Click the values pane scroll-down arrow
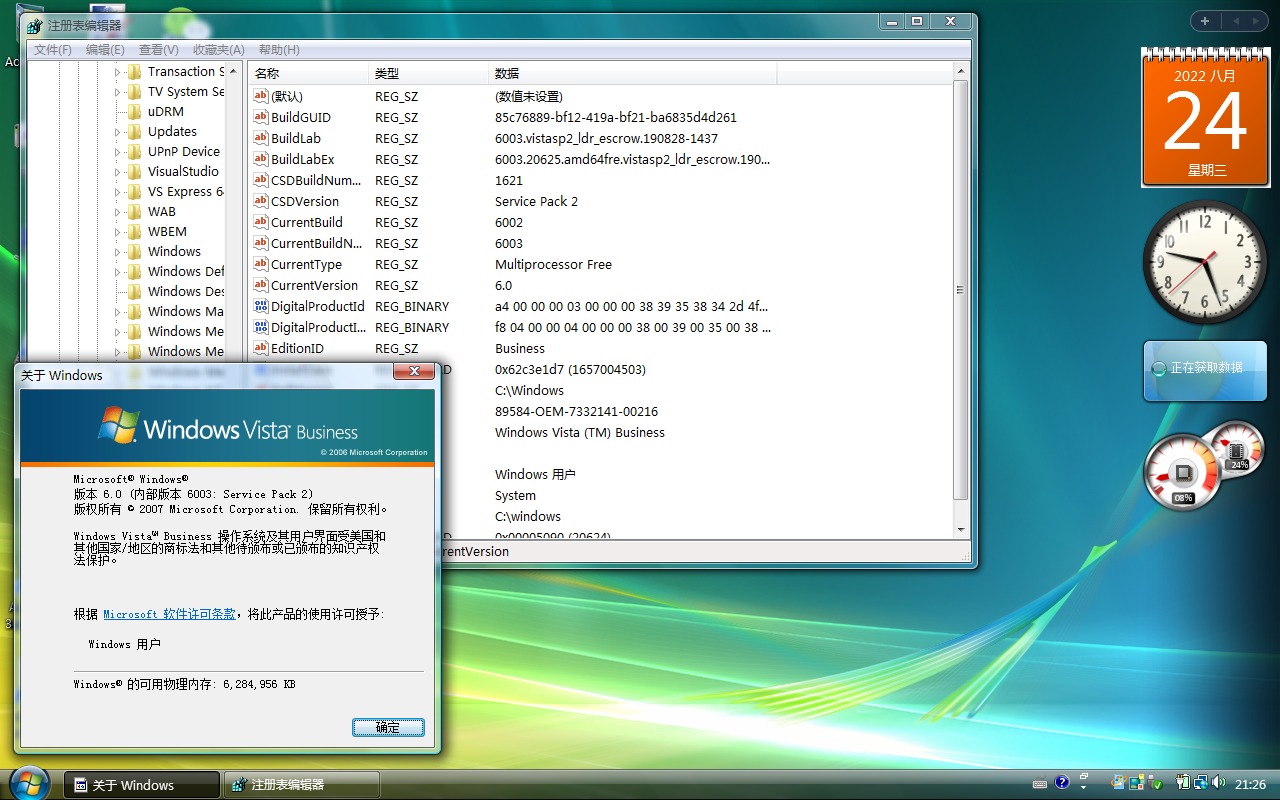 [x=960, y=529]
